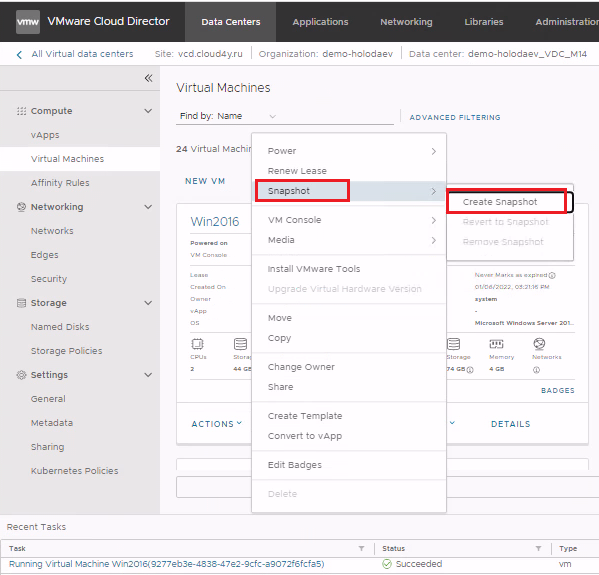Viewport: 599px width, 575px height.
Task: Click the Storage icon above 74 GB
Action: coord(453,344)
